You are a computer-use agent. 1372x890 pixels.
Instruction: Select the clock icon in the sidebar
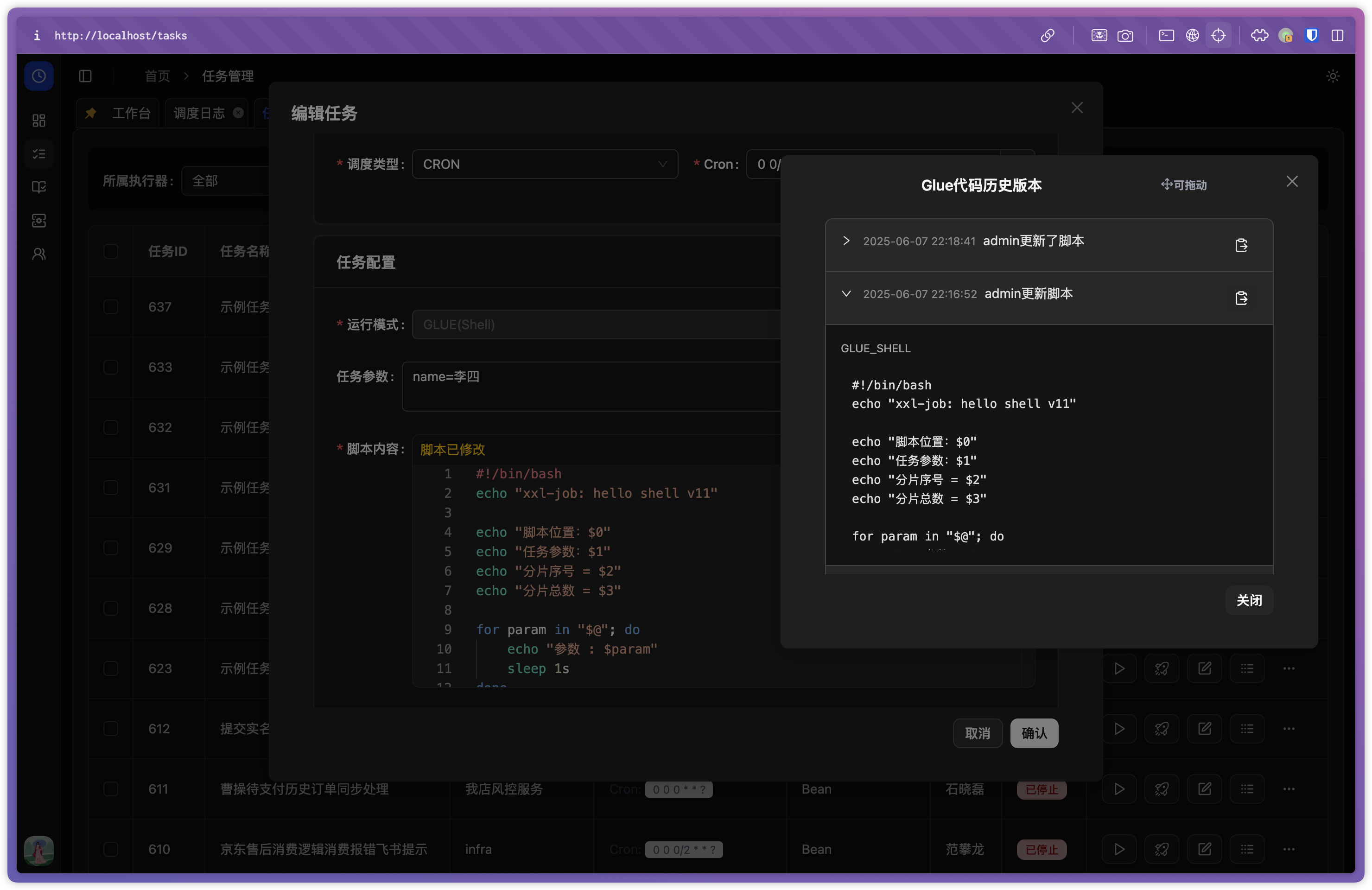tap(38, 76)
